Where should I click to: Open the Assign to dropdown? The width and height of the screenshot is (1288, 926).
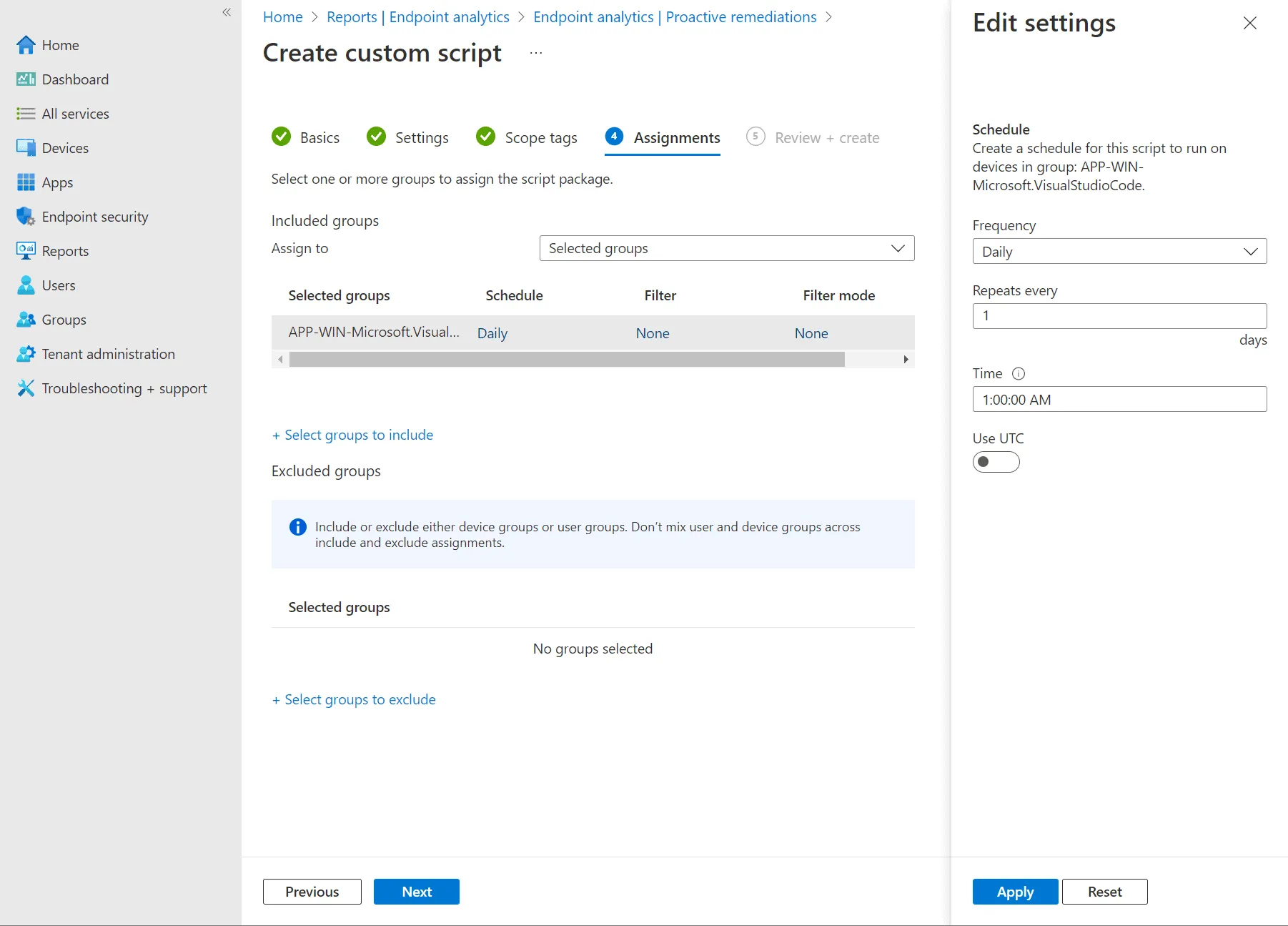[x=727, y=248]
